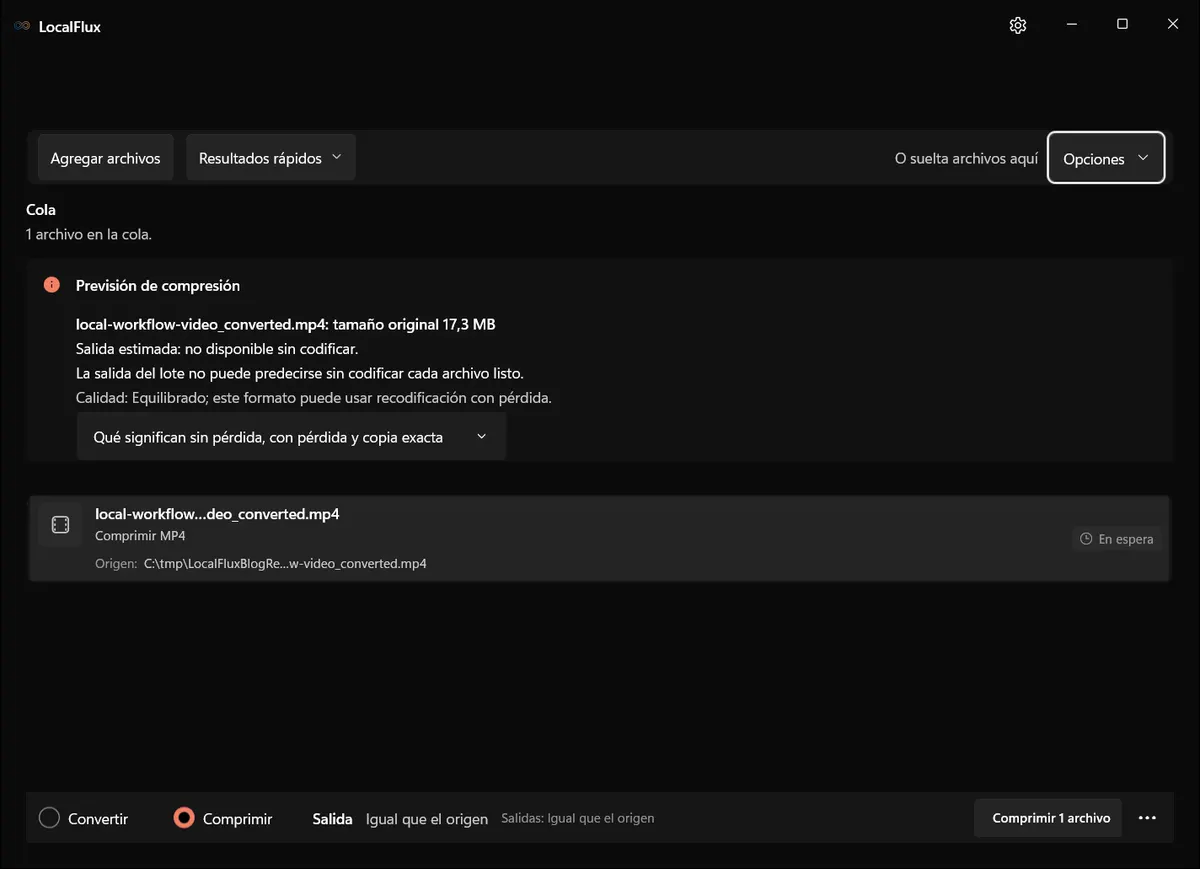Click the text 1 archivo en la cola.
Viewport: 1200px width, 869px height.
pos(89,235)
